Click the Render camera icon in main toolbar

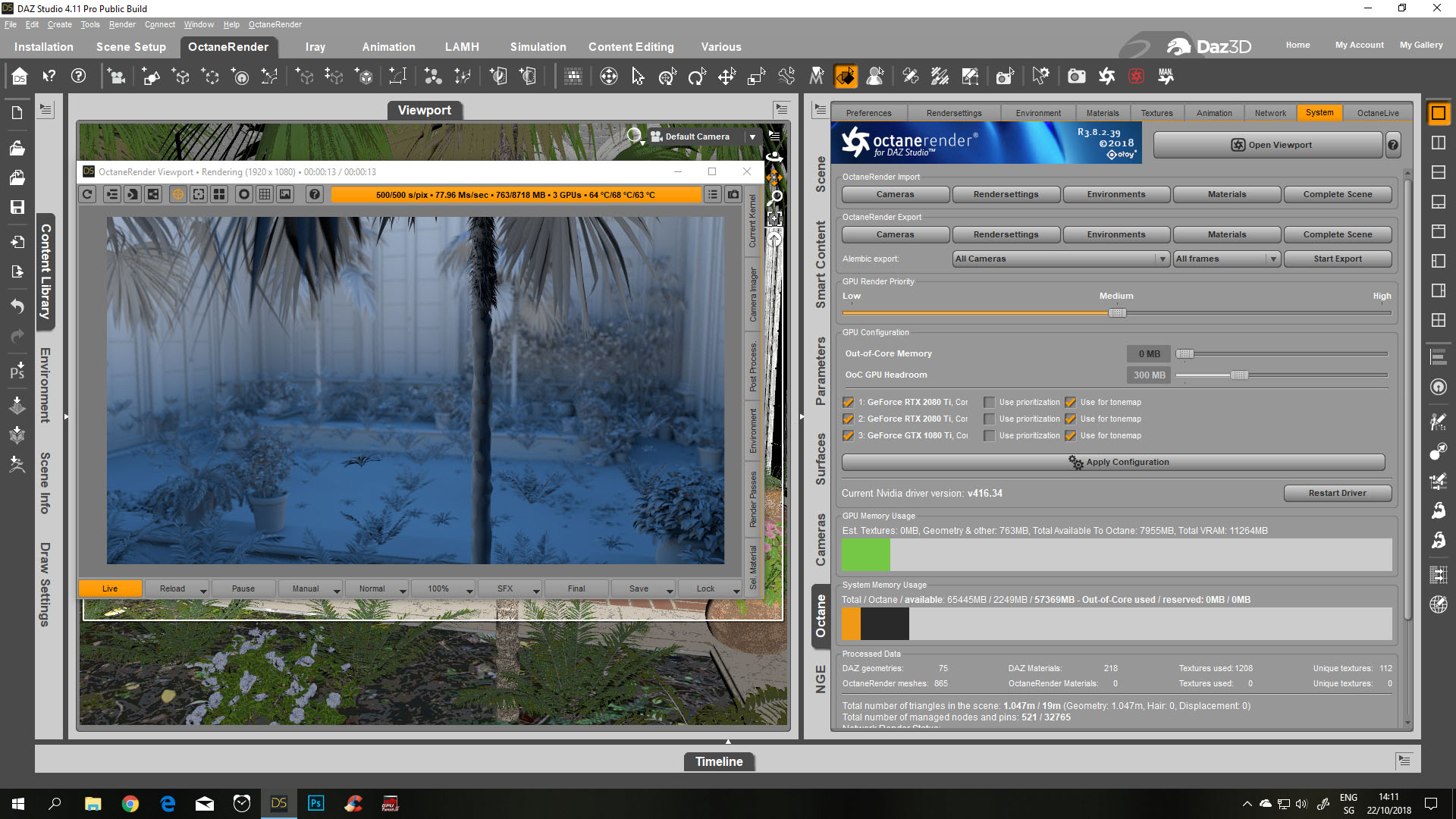(1075, 77)
